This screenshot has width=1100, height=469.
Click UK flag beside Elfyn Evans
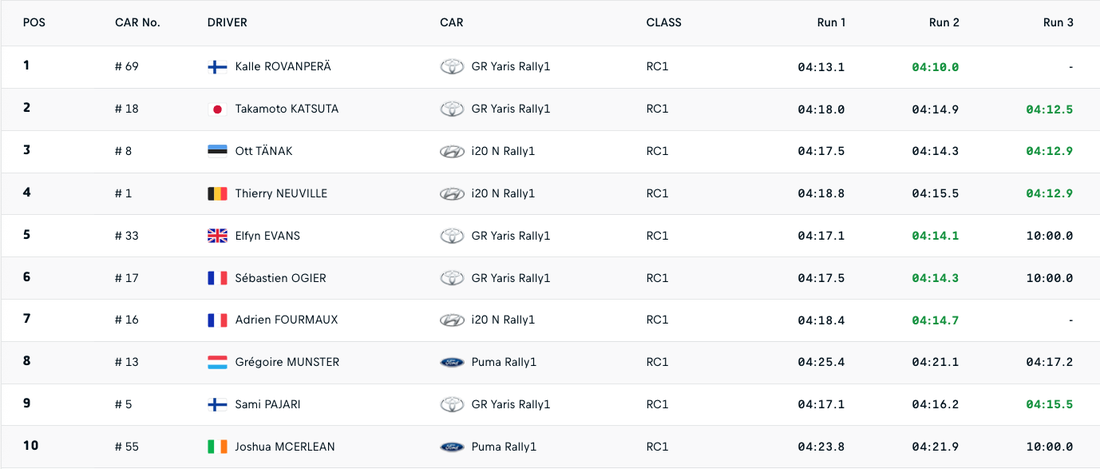(x=217, y=236)
